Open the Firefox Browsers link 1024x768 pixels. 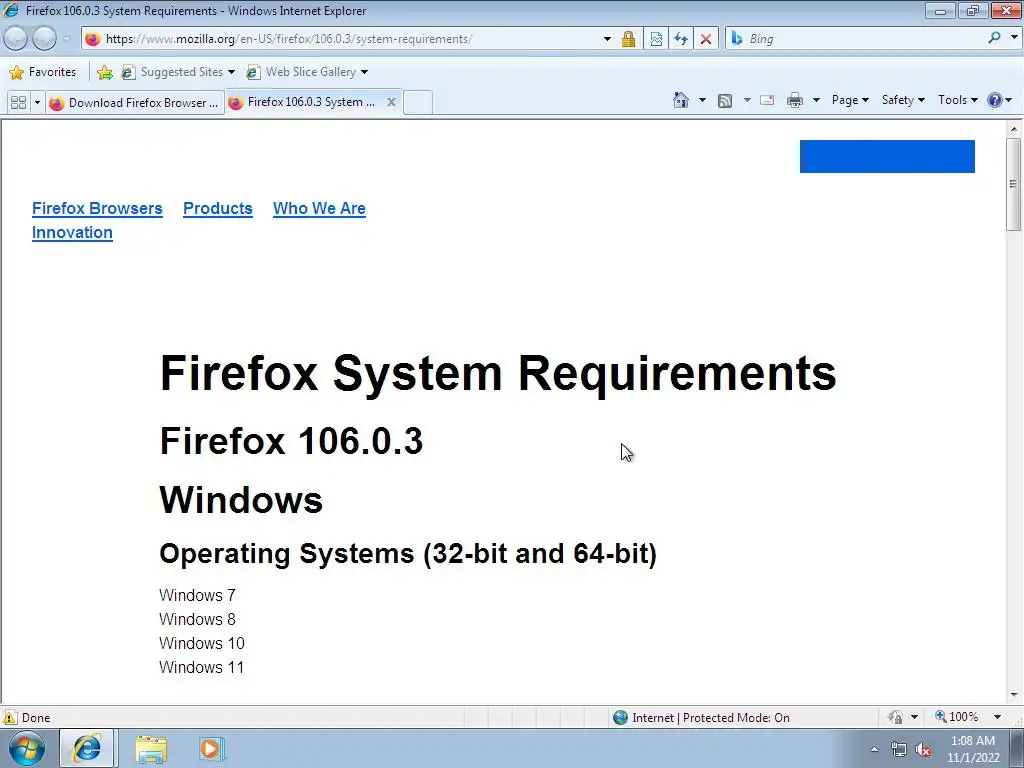[x=97, y=208]
